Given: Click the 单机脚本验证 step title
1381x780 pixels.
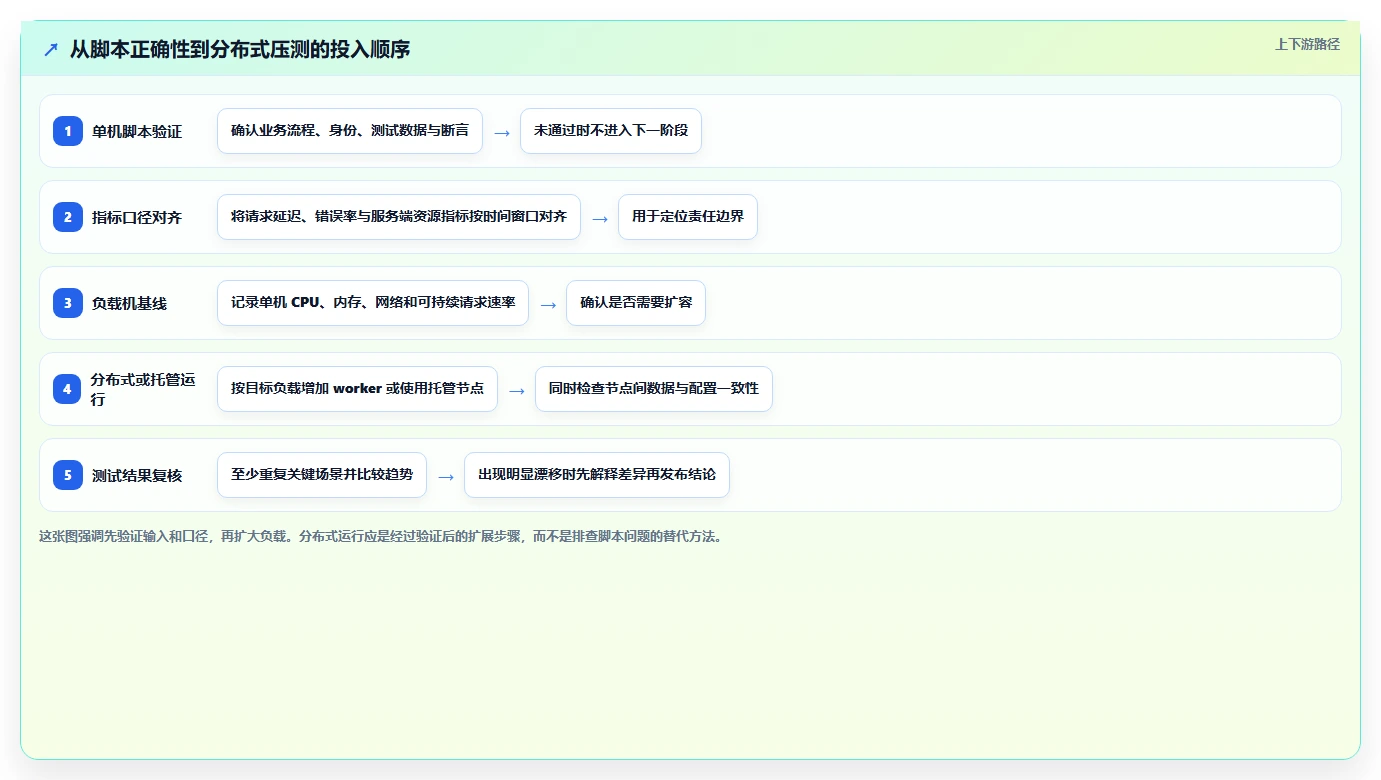Looking at the screenshot, I should tap(137, 131).
